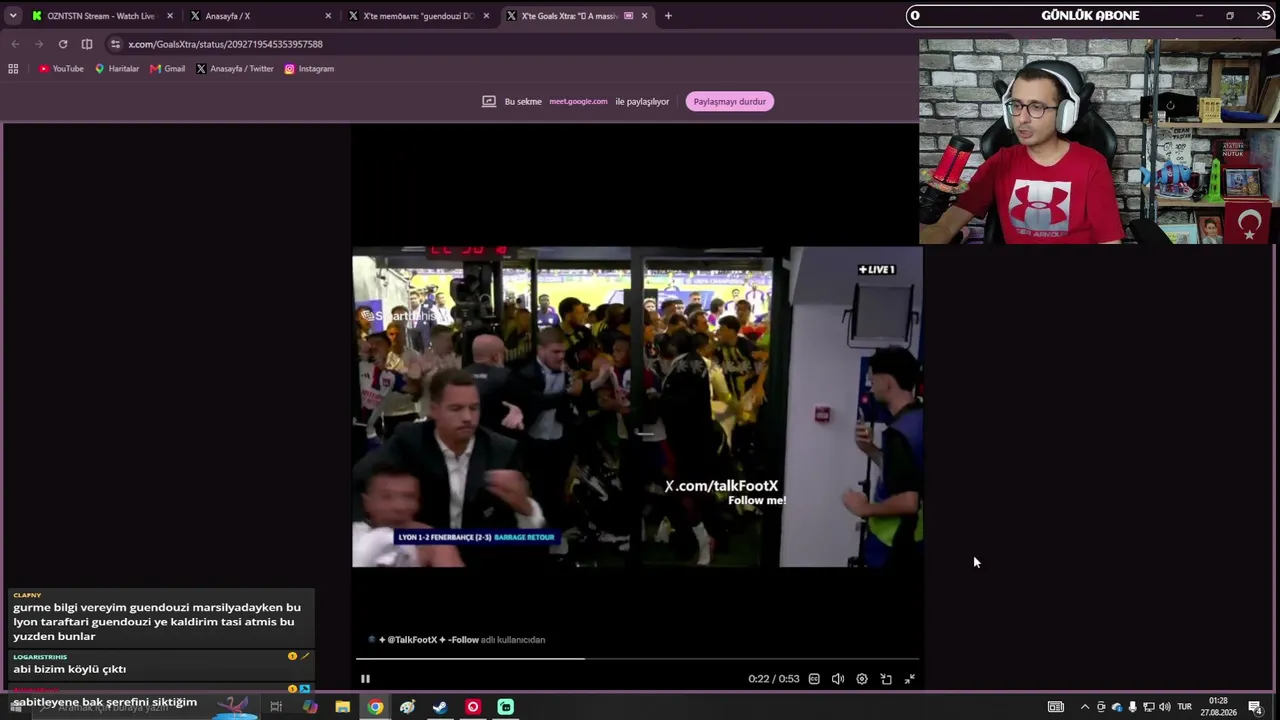Open the picture-in-picture icon in video controls

coord(886,679)
